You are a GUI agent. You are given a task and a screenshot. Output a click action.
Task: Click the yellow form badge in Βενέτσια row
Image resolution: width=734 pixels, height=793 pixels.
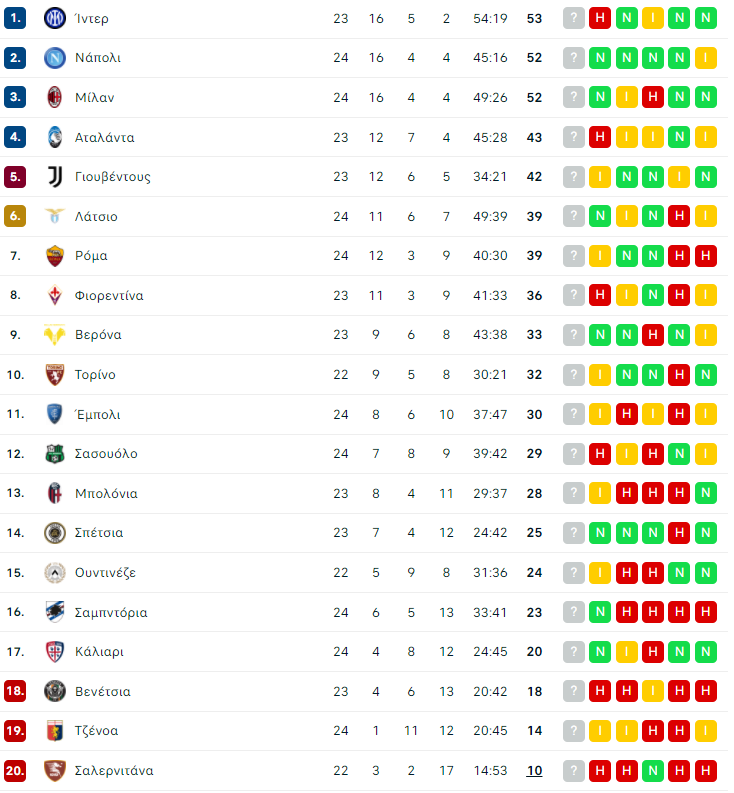[x=653, y=691]
